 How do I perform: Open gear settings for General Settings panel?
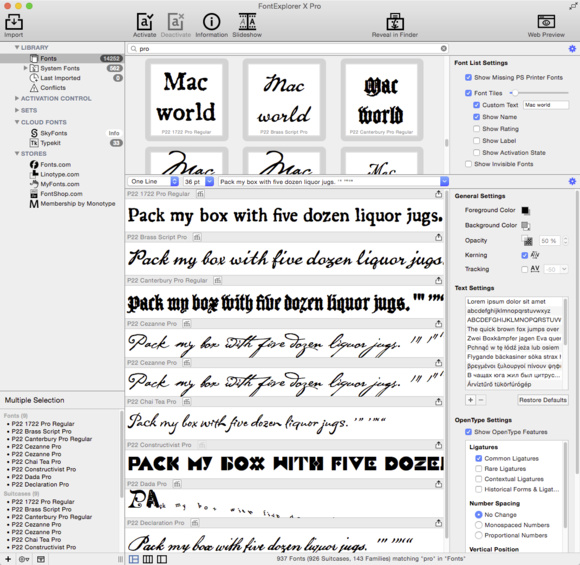572,181
